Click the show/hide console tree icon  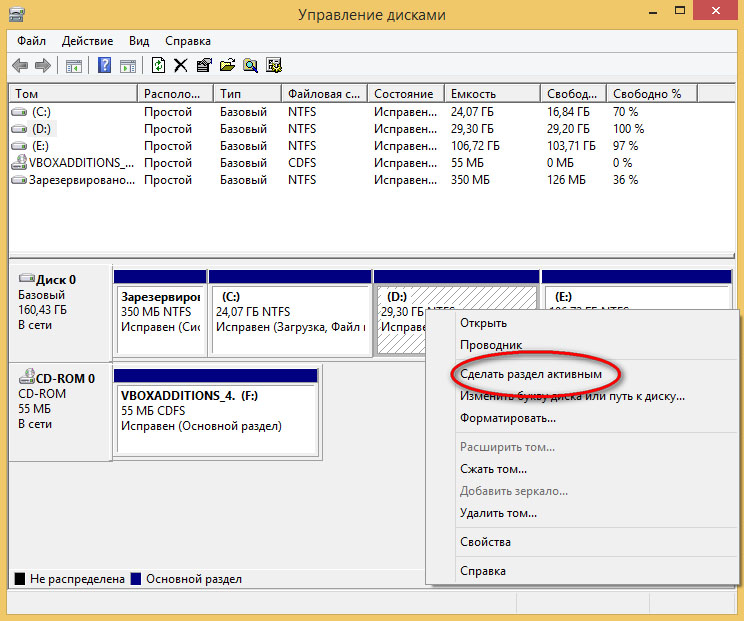click(74, 66)
